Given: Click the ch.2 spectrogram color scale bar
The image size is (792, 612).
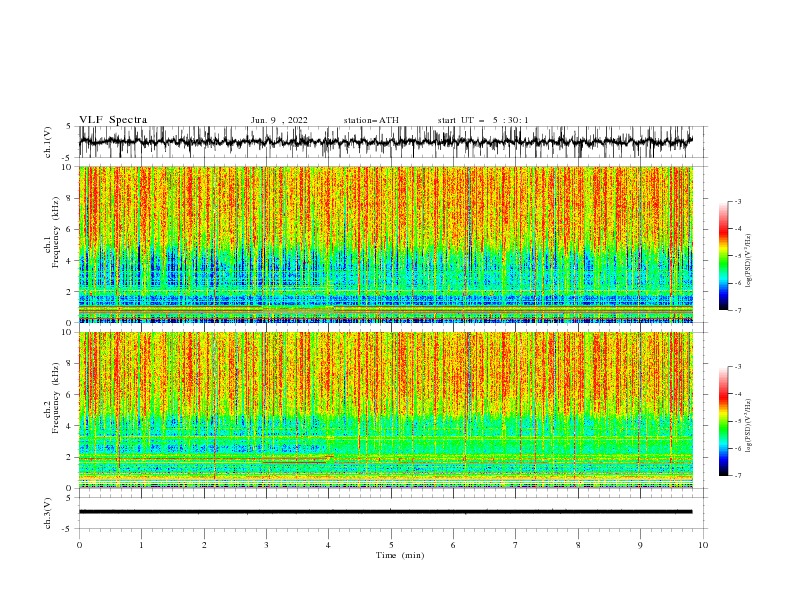Looking at the screenshot, I should pyautogui.click(x=723, y=421).
